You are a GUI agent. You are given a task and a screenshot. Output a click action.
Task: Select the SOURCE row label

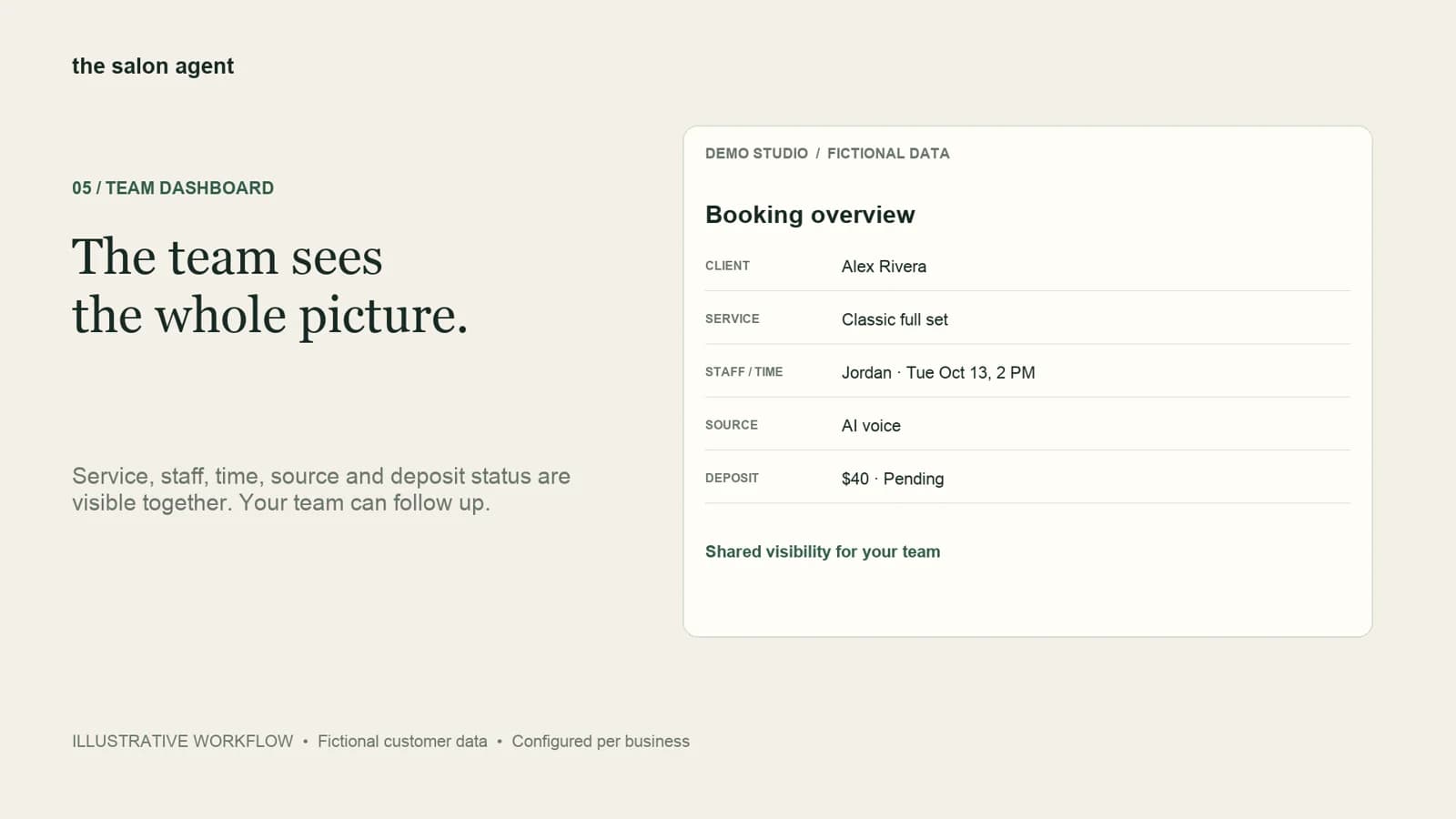731,425
